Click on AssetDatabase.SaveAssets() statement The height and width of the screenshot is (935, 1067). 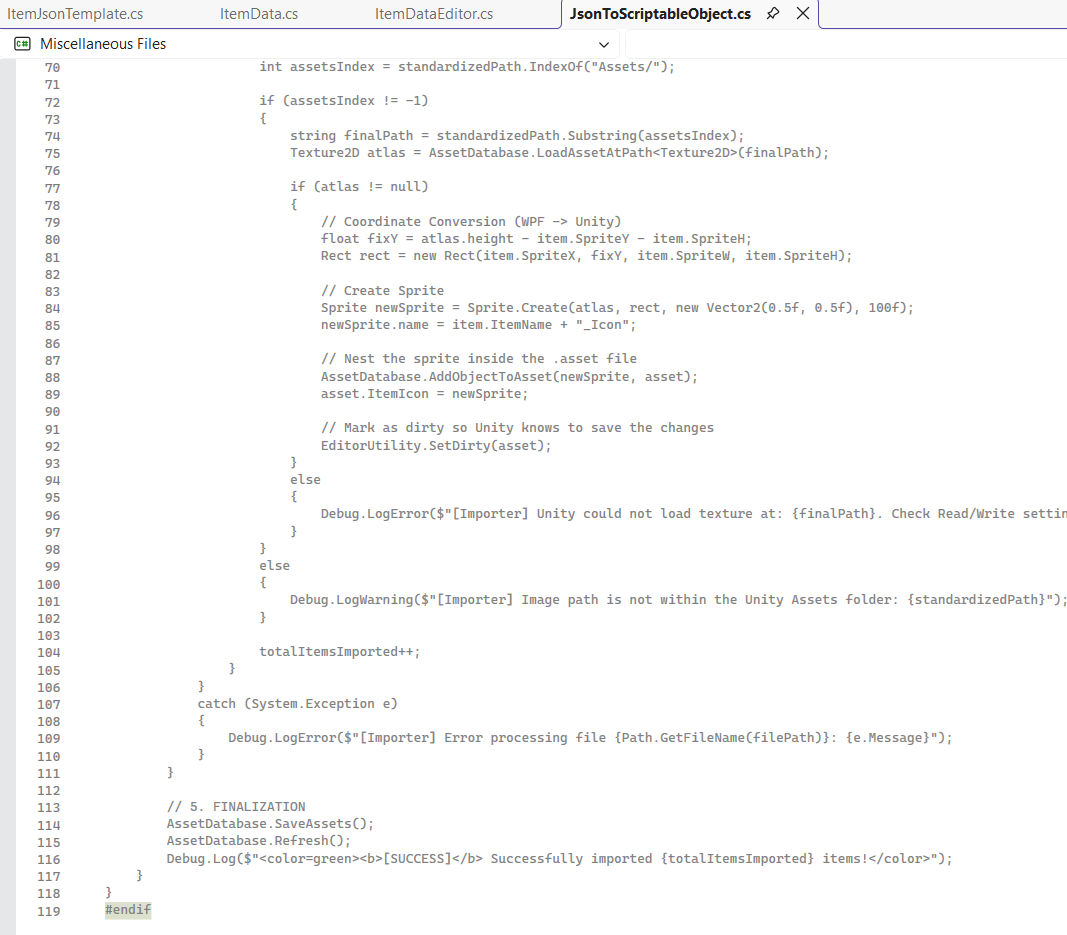tap(270, 823)
